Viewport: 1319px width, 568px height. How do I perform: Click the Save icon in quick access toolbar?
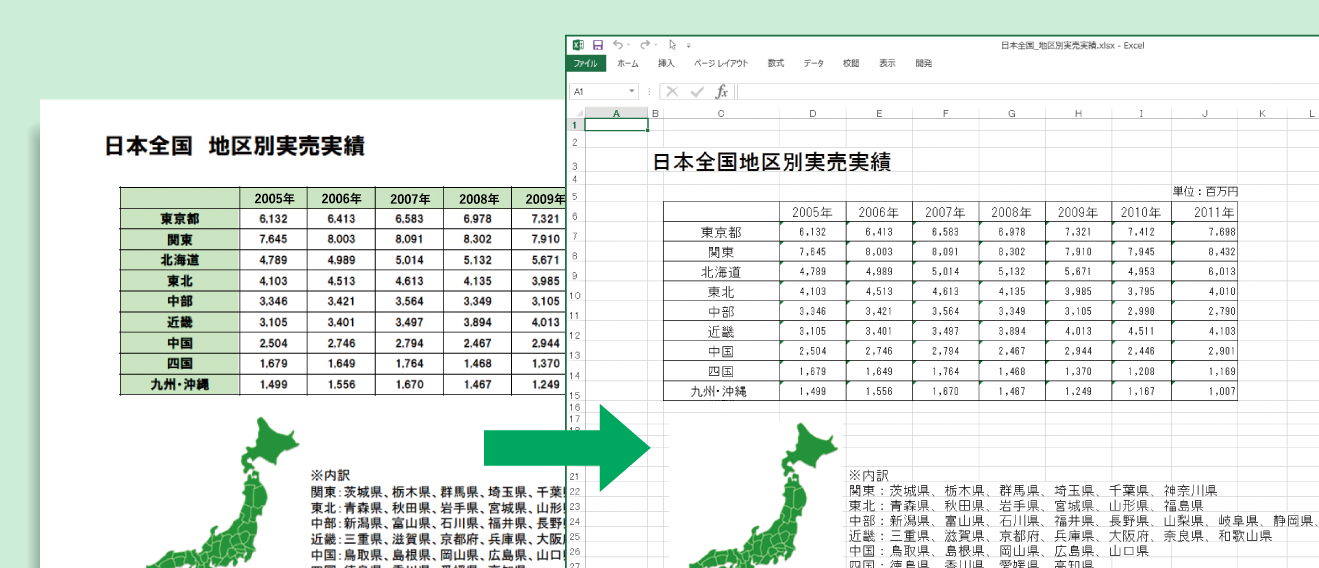pyautogui.click(x=597, y=45)
